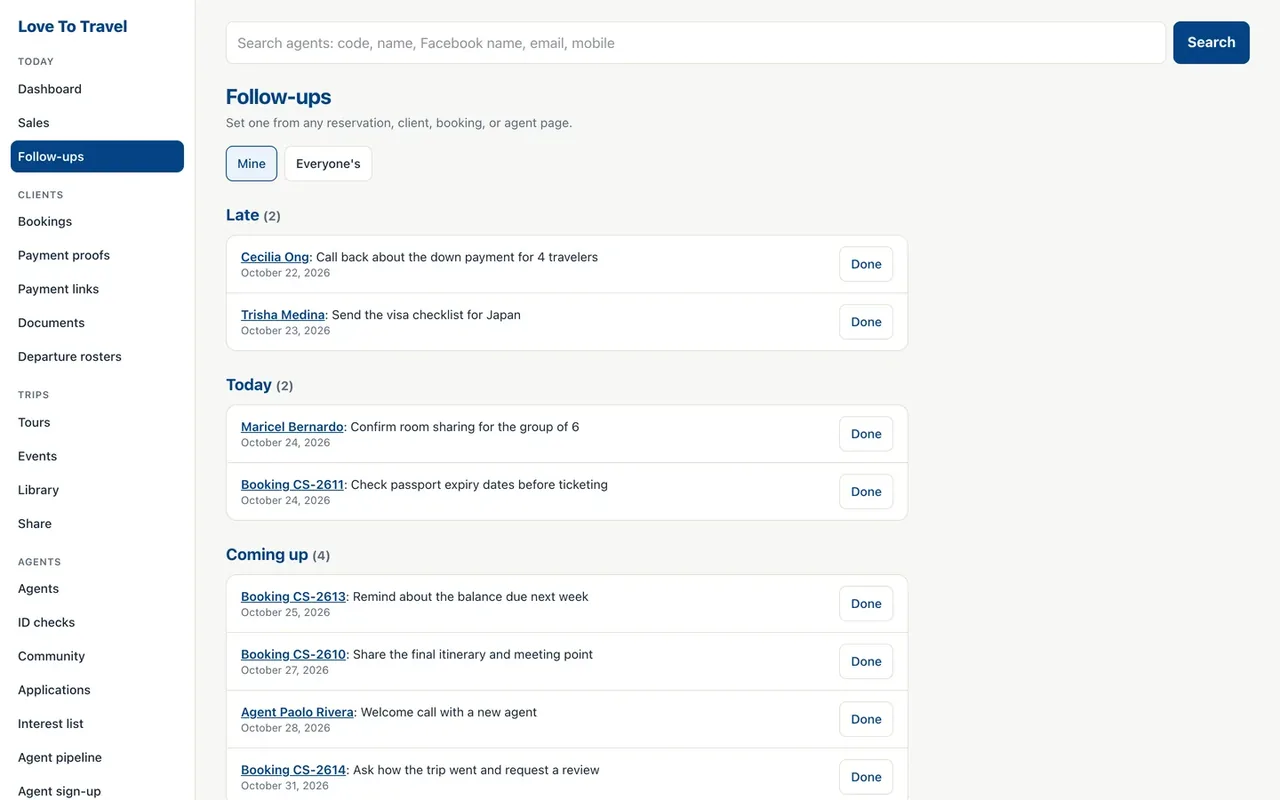The image size is (1280, 800).
Task: Mark Booking CS-2613 reminder Done
Action: 866,604
